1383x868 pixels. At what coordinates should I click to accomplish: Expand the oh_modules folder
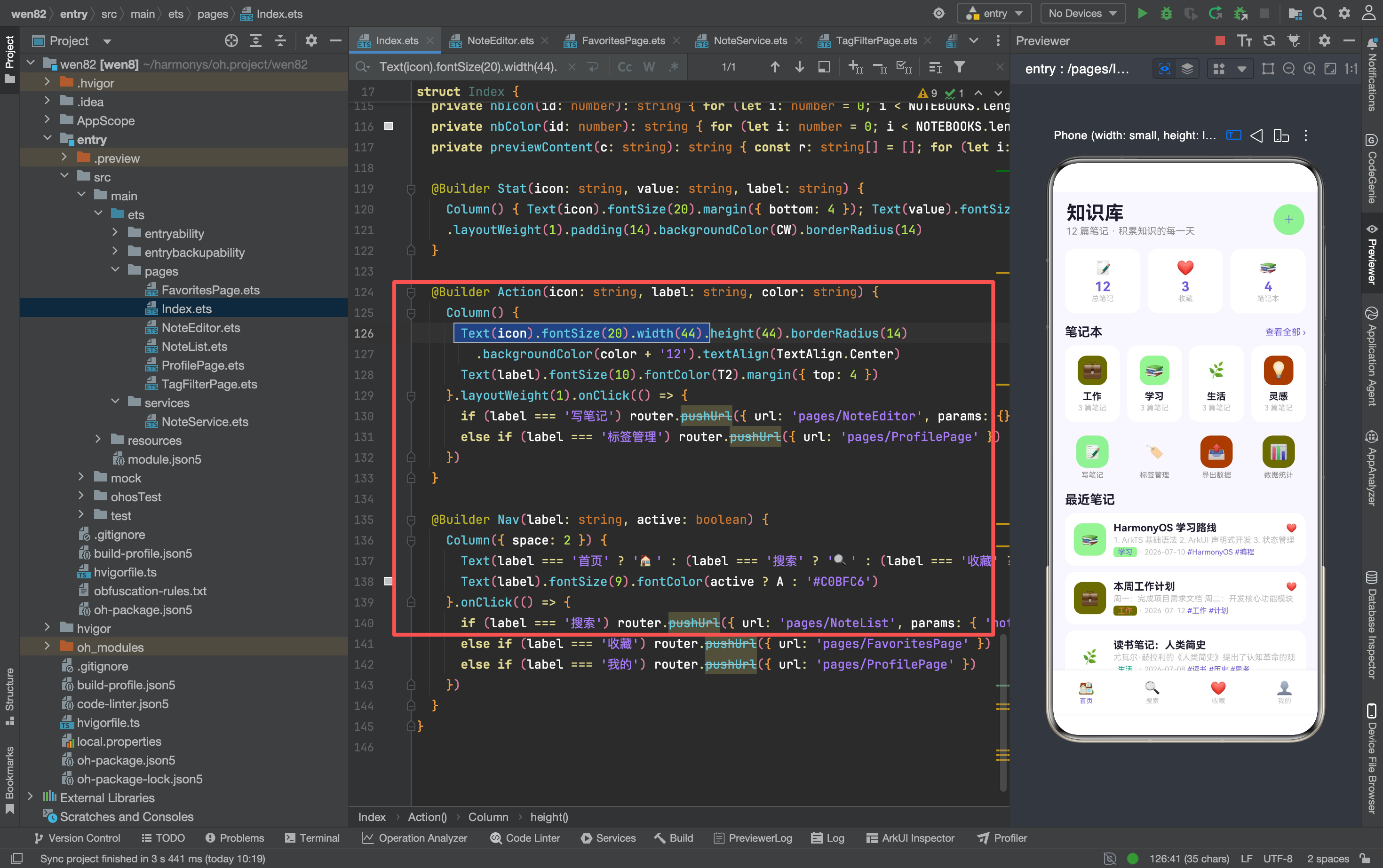pos(47,647)
